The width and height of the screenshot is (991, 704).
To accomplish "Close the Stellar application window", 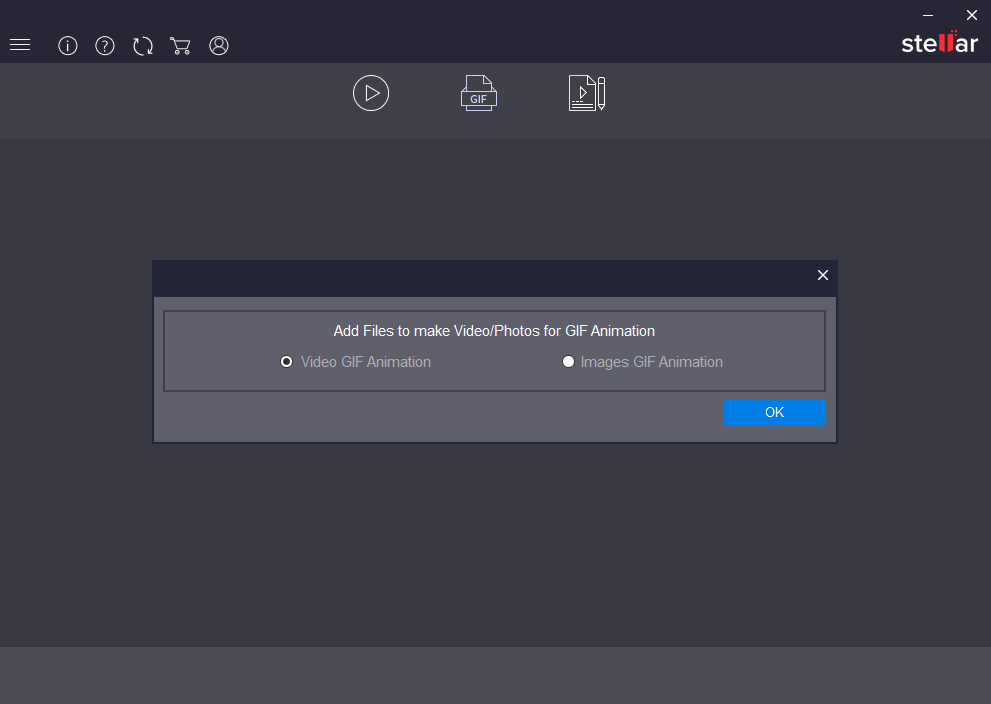I will point(971,15).
